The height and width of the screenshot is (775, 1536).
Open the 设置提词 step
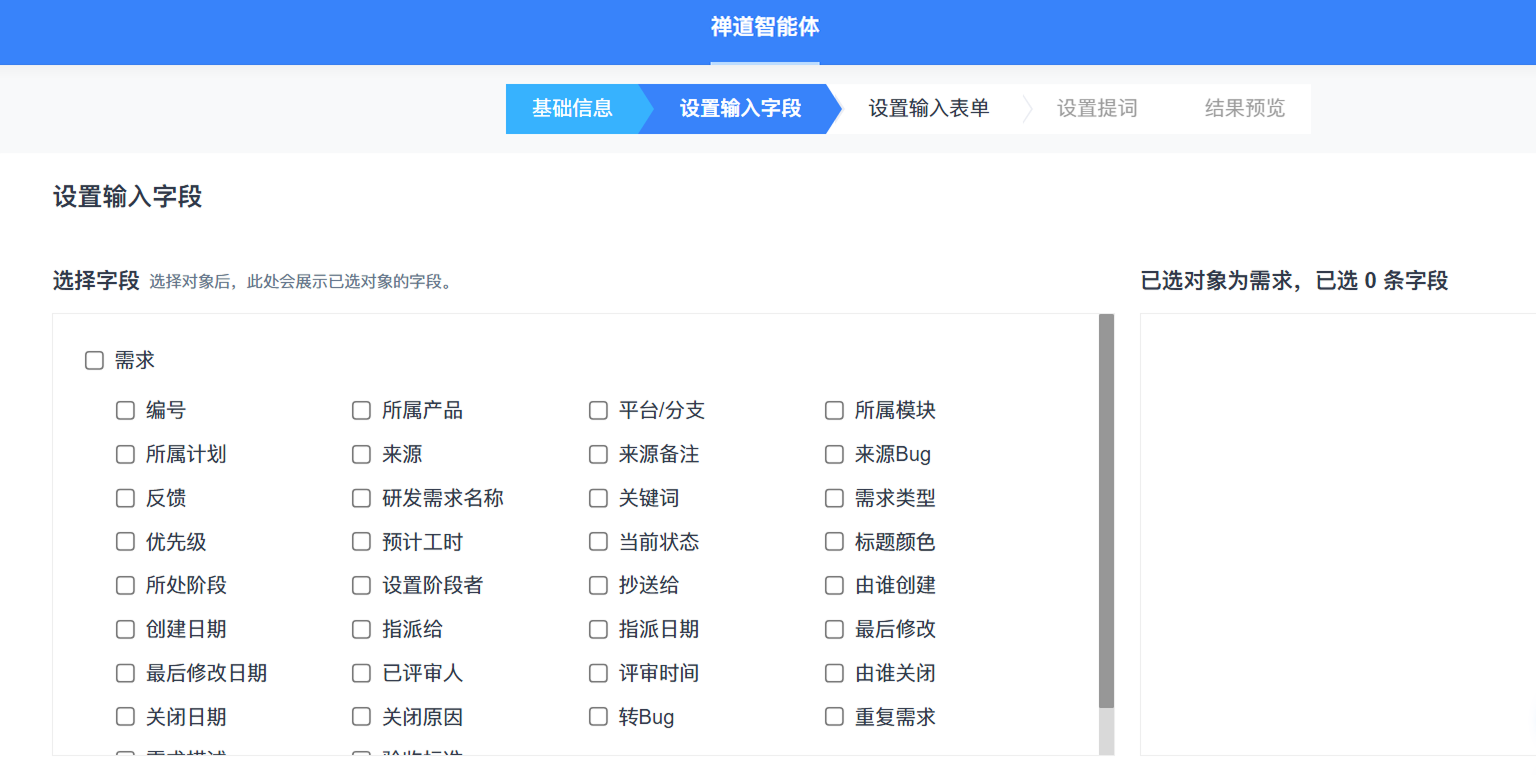1097,109
